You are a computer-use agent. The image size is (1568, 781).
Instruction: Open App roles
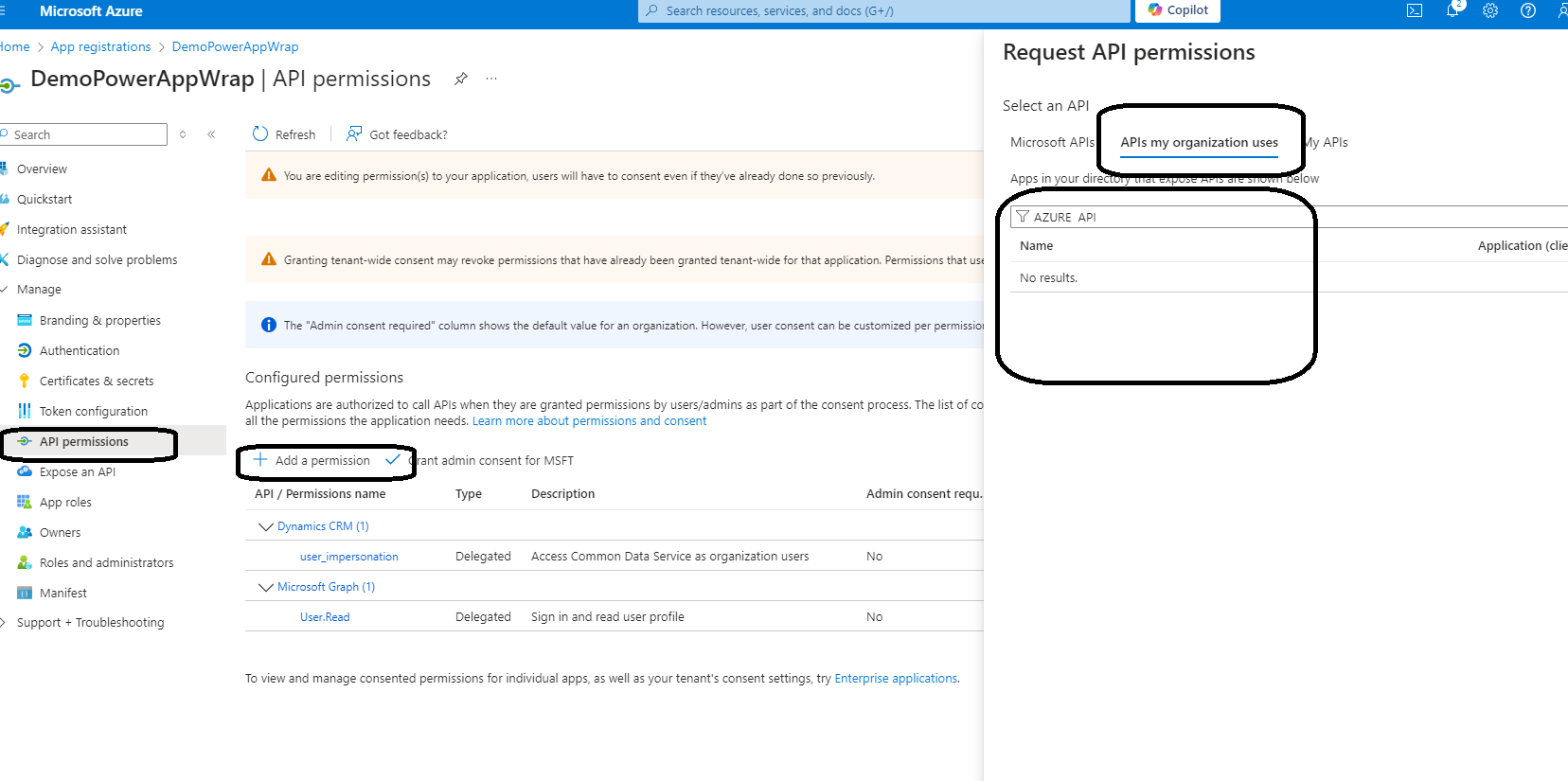click(65, 502)
